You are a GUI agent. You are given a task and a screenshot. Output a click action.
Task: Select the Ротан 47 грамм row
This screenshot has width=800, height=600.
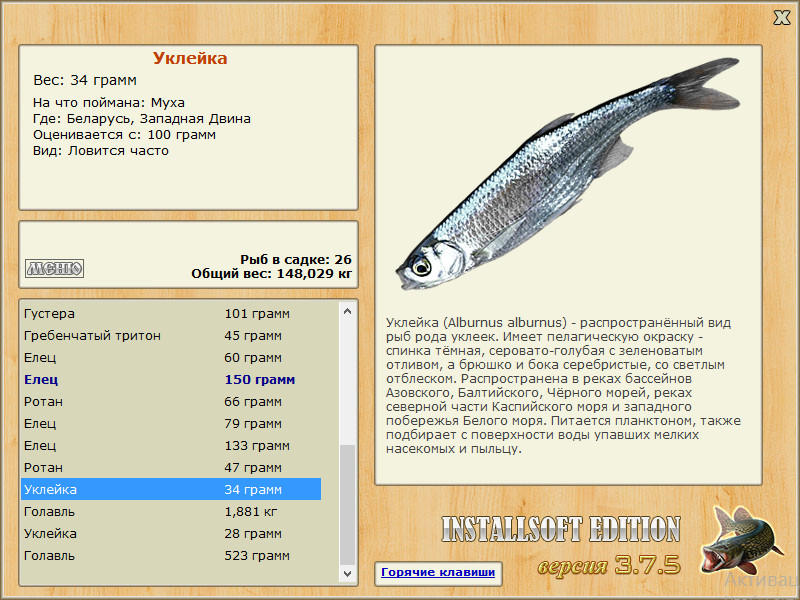pyautogui.click(x=171, y=467)
